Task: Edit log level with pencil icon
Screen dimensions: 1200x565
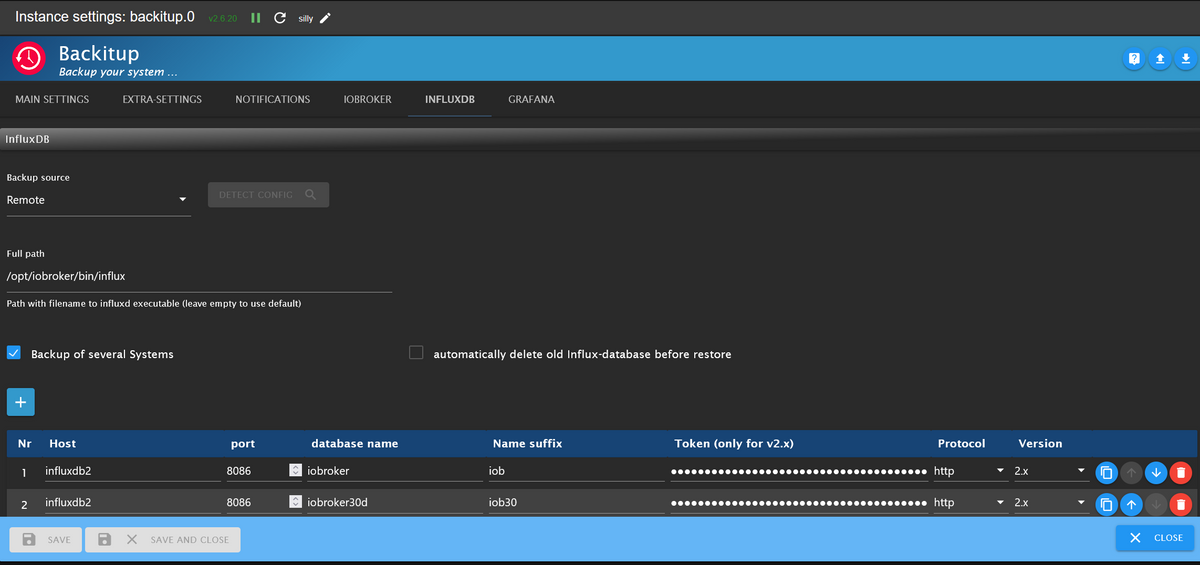Action: click(x=325, y=18)
